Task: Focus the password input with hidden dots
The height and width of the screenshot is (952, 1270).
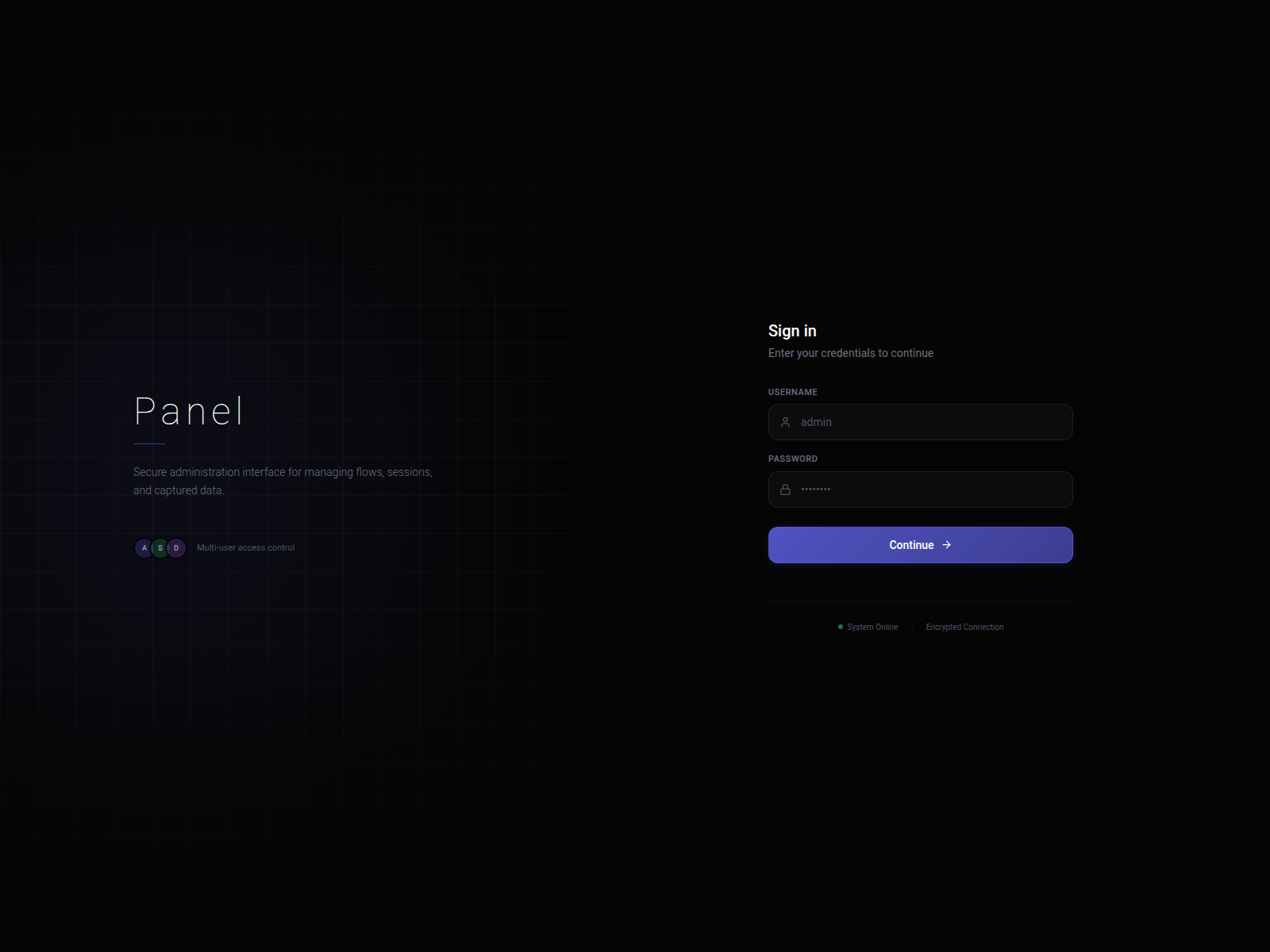Action: [920, 489]
